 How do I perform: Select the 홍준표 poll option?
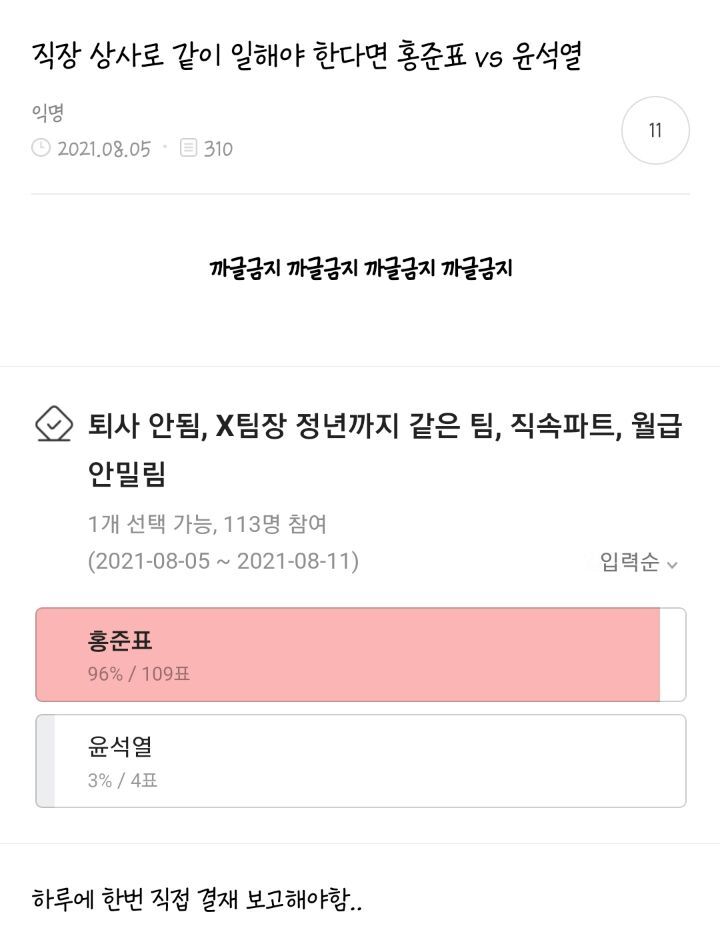pyautogui.click(x=360, y=654)
